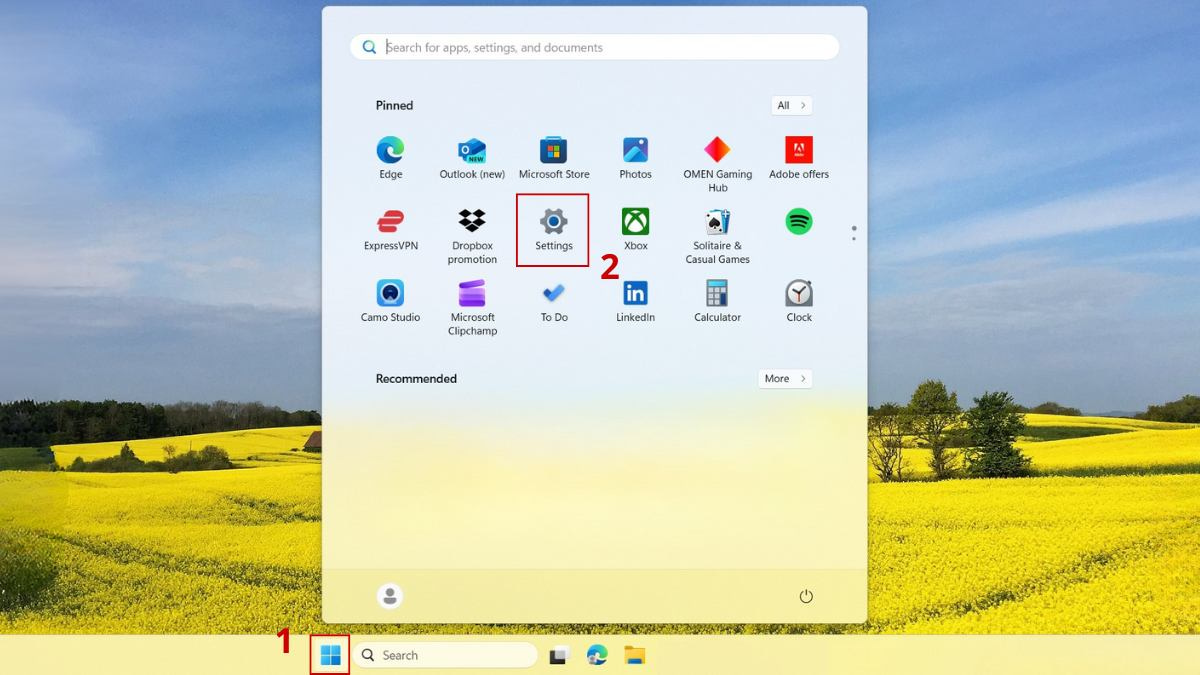Open the Settings gear app
The image size is (1200, 675).
click(x=553, y=230)
